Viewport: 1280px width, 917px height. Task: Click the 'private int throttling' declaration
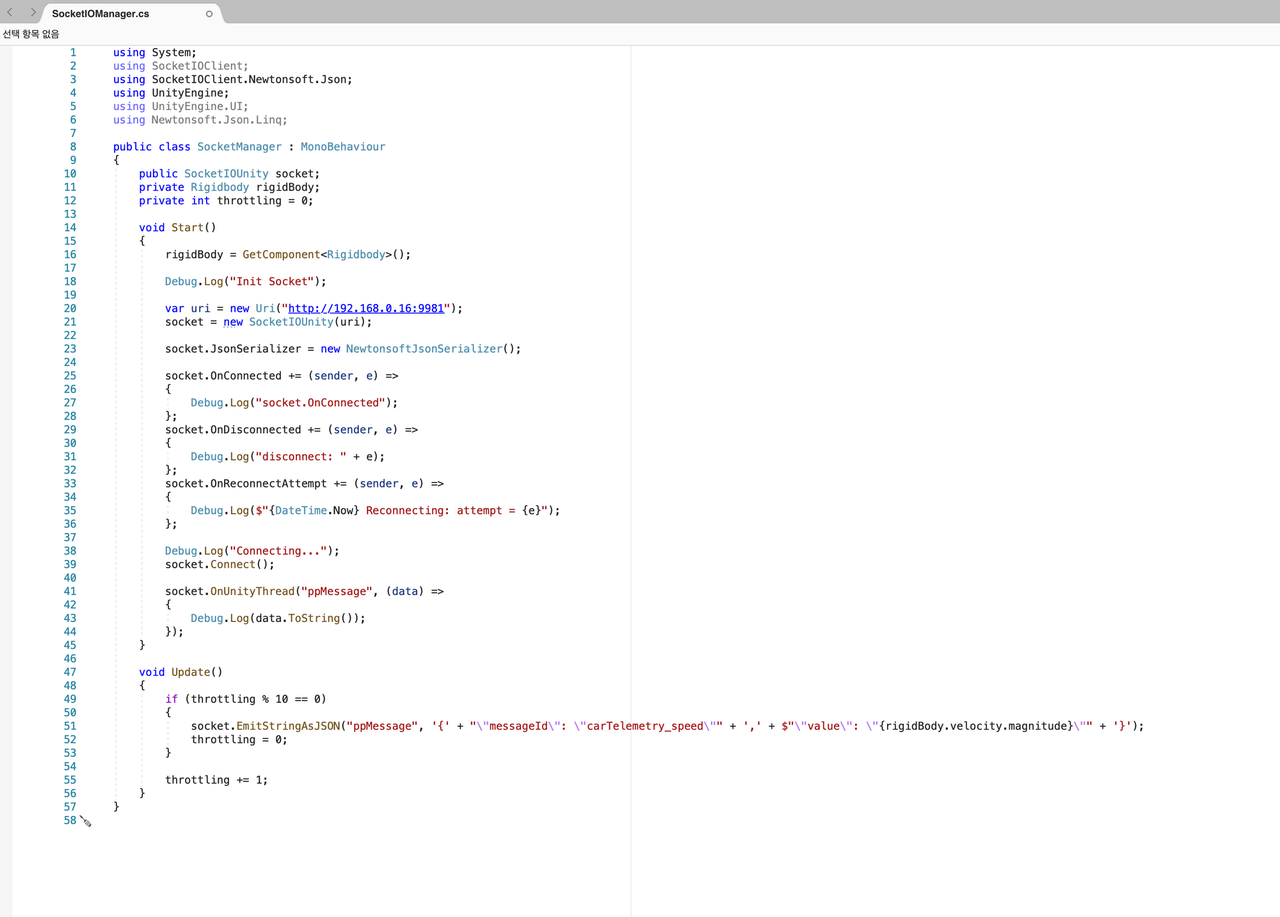[x=226, y=201]
